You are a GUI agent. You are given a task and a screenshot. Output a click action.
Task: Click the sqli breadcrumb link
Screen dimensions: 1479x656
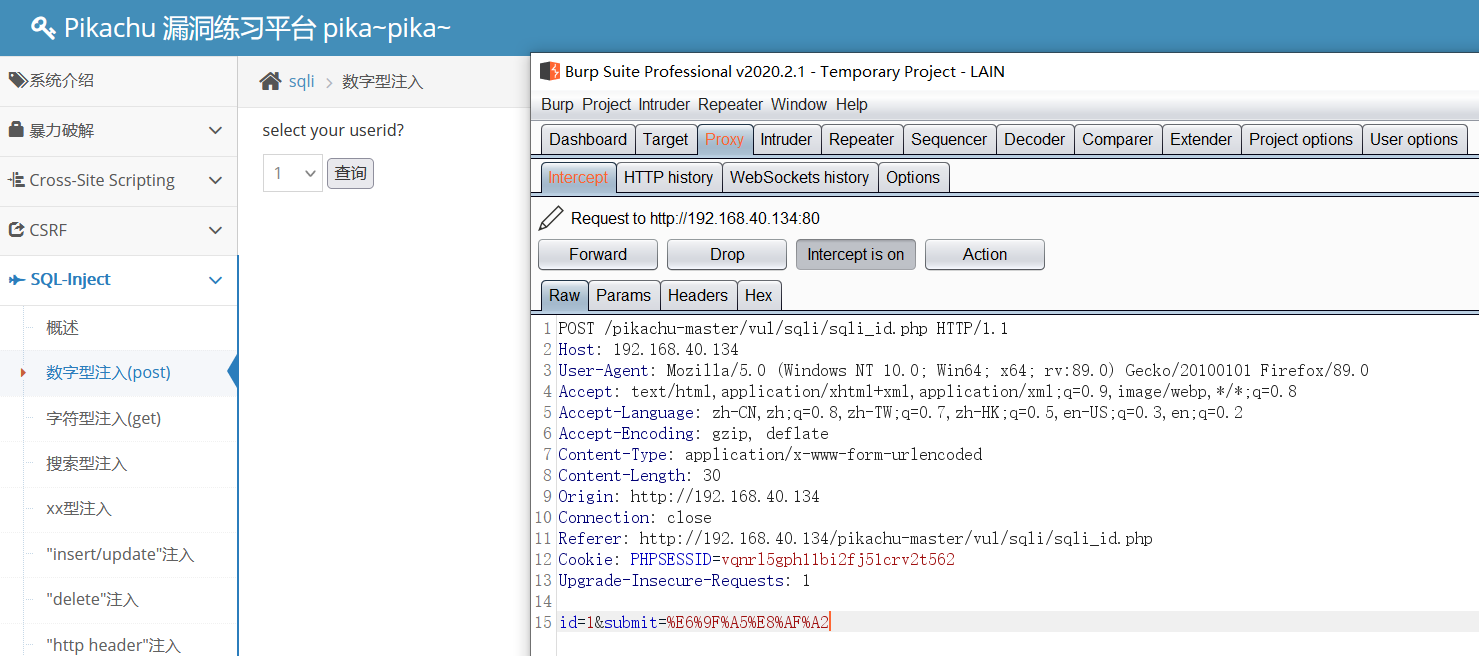point(302,81)
